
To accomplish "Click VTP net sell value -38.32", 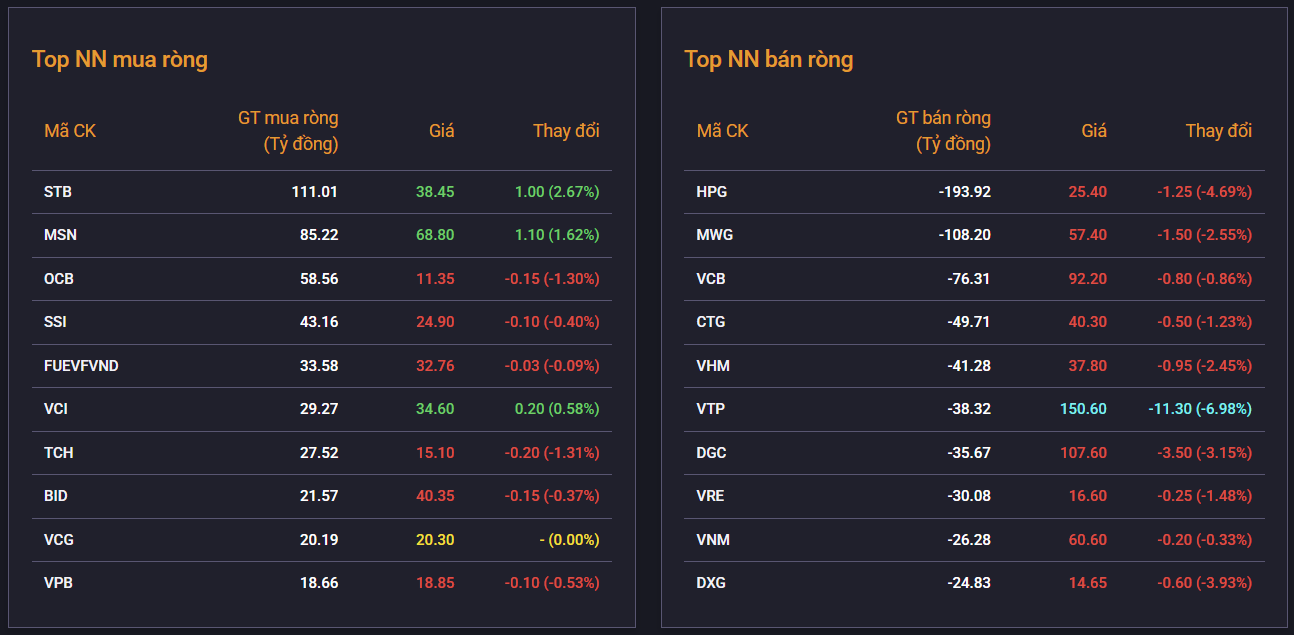I will click(x=969, y=409).
